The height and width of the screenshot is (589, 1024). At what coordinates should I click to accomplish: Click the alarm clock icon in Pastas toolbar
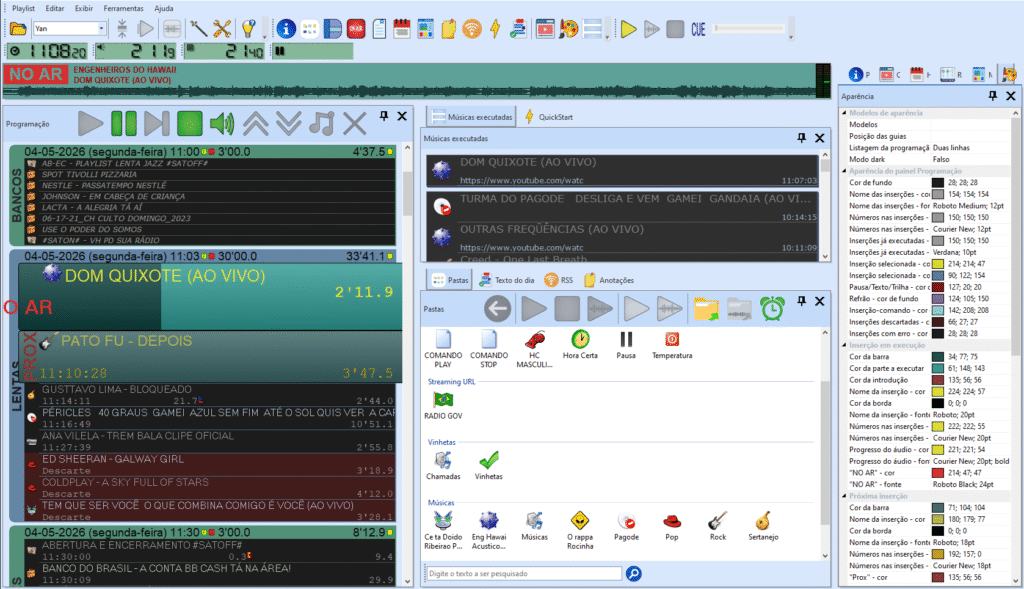(x=772, y=308)
